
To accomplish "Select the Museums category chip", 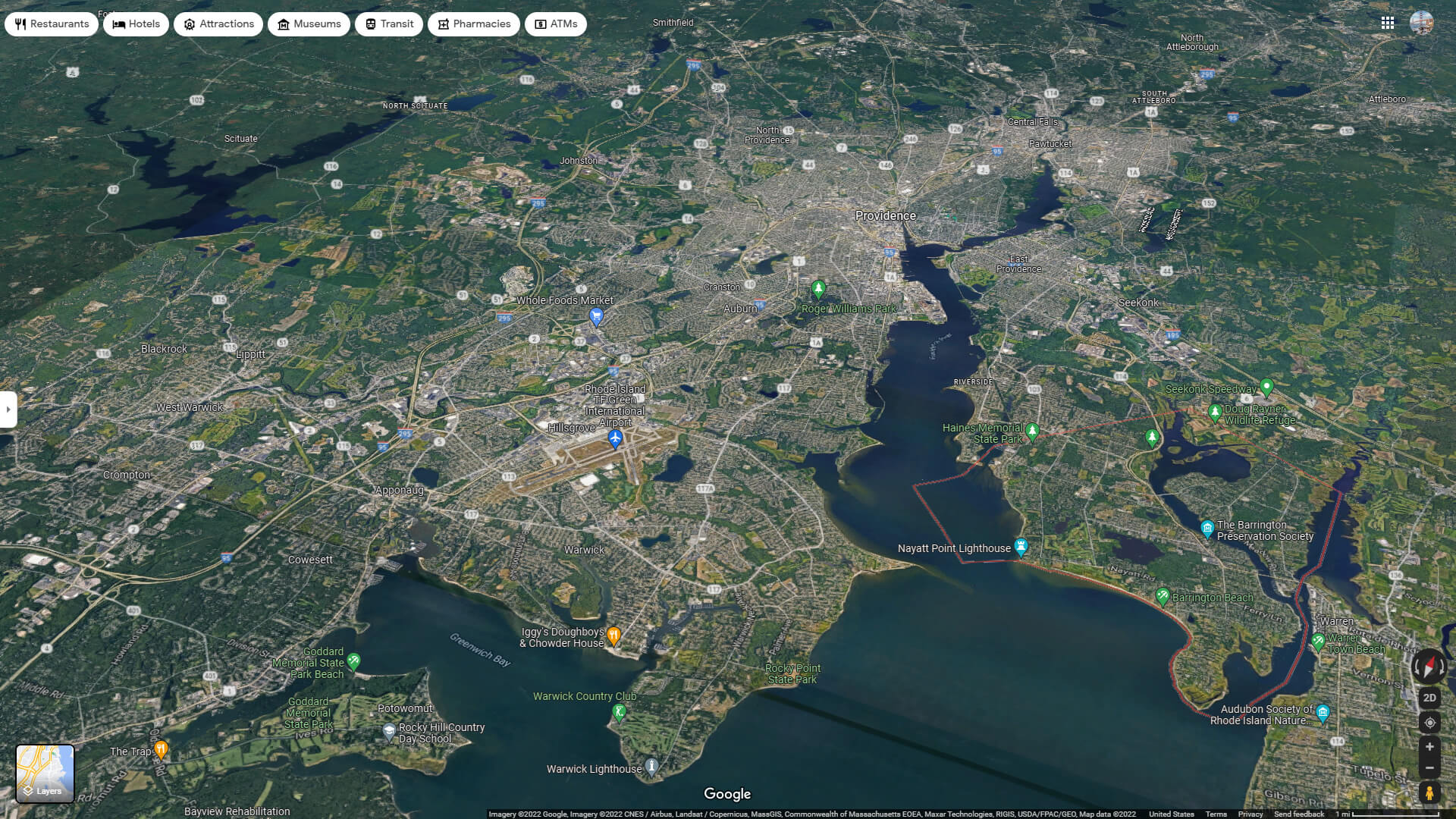I will (x=309, y=24).
